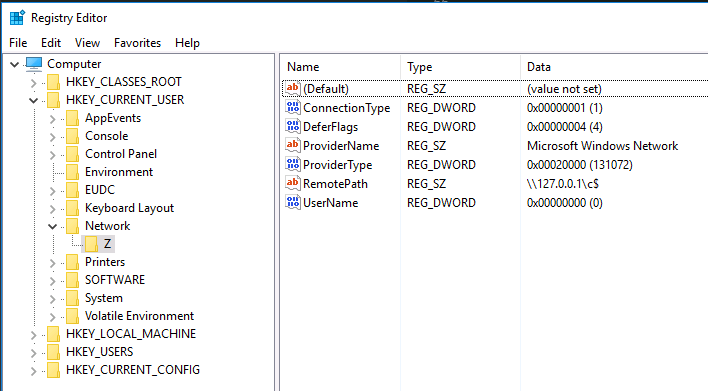Expand the Printers key

pyautogui.click(x=52, y=263)
